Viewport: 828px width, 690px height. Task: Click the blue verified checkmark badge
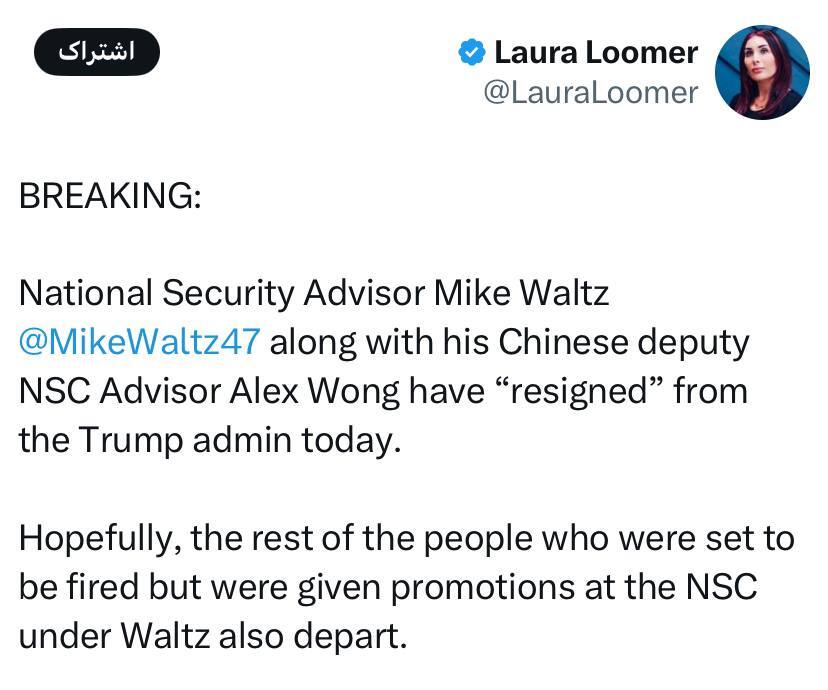tap(472, 52)
